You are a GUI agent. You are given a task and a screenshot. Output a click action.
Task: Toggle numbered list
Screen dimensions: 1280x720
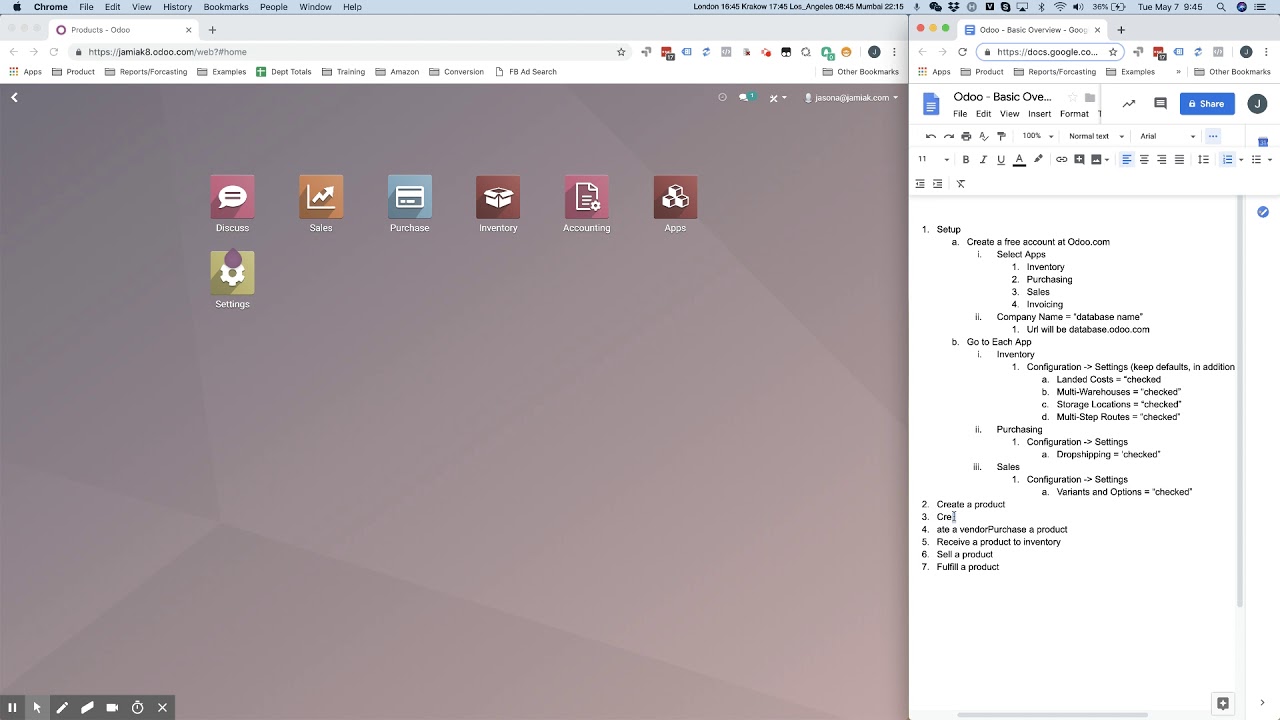1228,159
